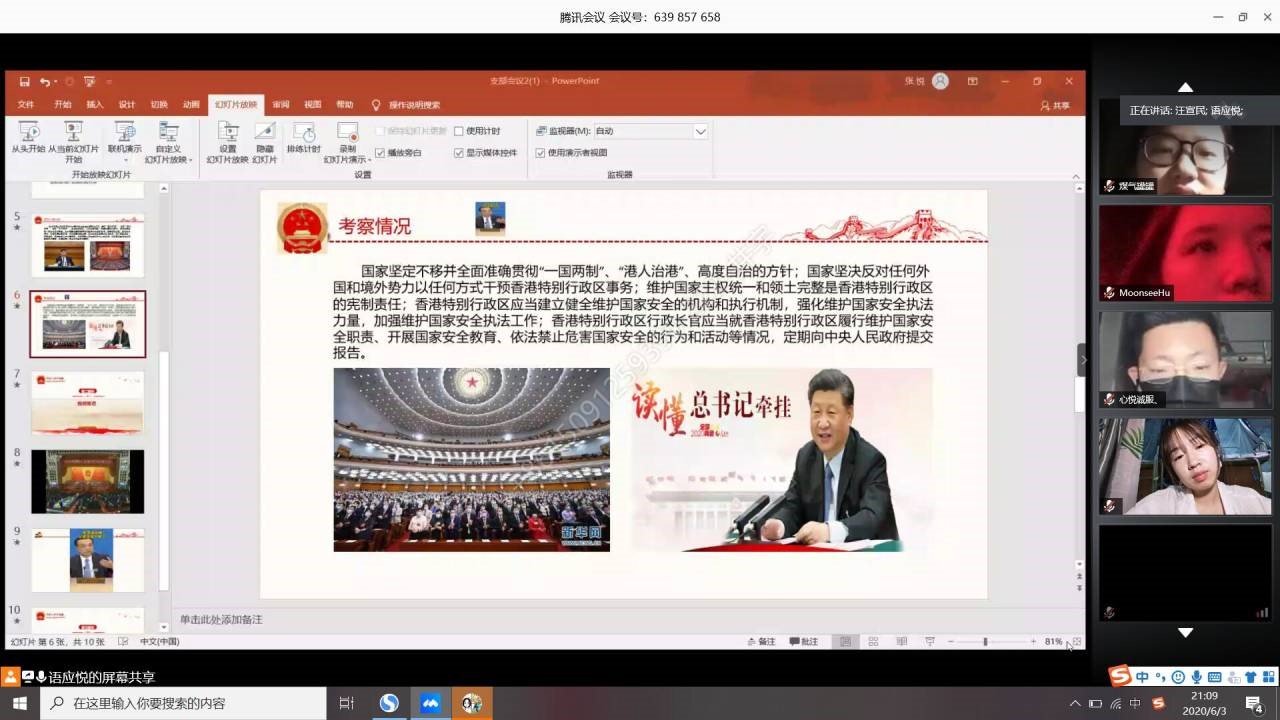This screenshot has width=1280, height=720.
Task: Click the save icon in quick access toolbar
Action: [x=24, y=82]
